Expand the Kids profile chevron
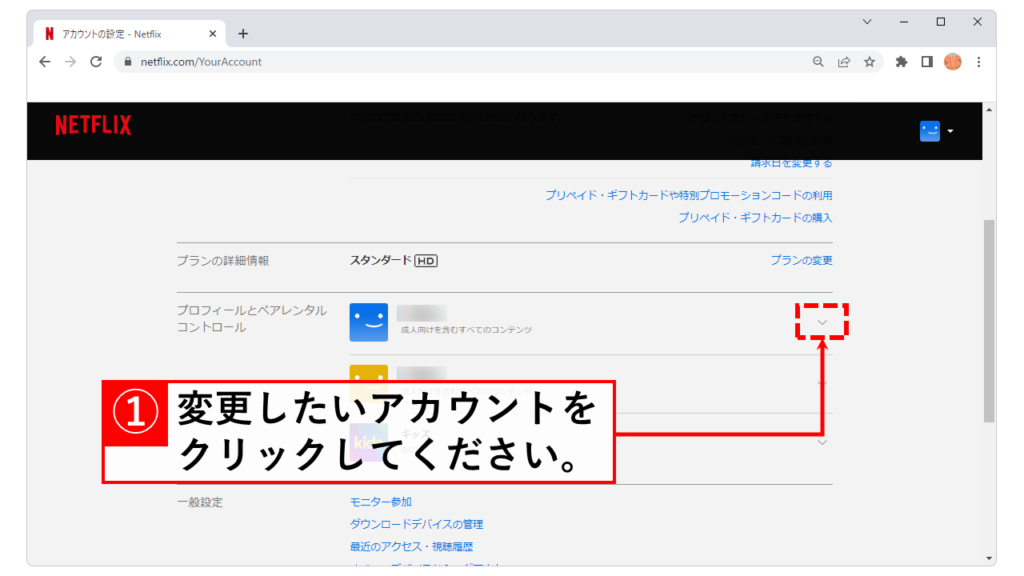 (x=822, y=442)
